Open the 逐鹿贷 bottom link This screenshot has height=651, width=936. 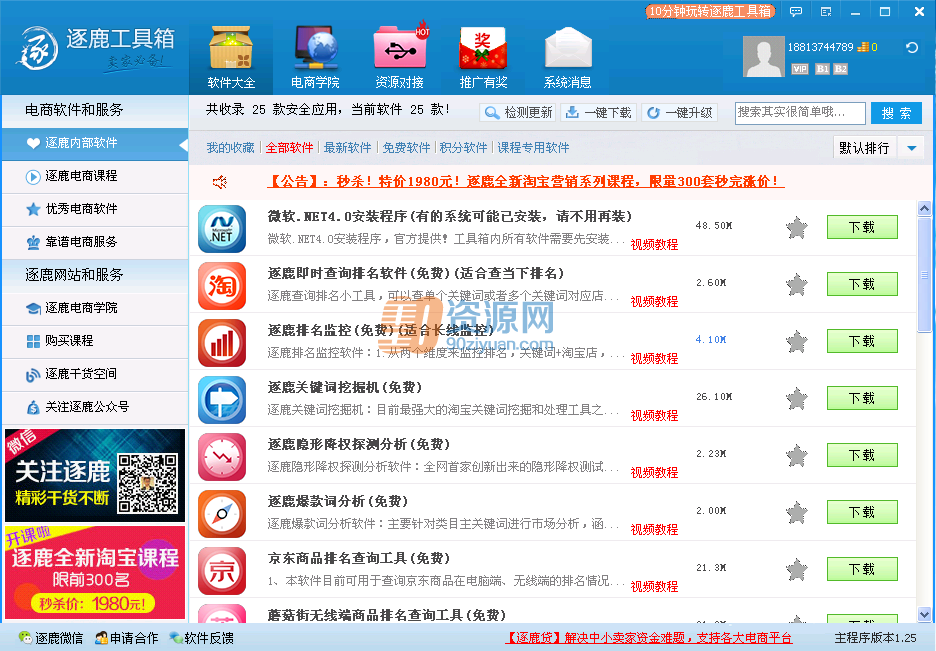(x=649, y=638)
